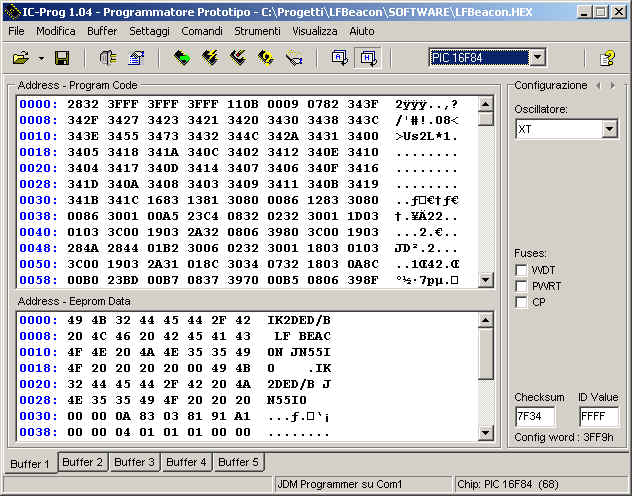Screen dimensions: 632x496
Task: Check the CP code protect checkbox
Action: pyautogui.click(x=521, y=302)
